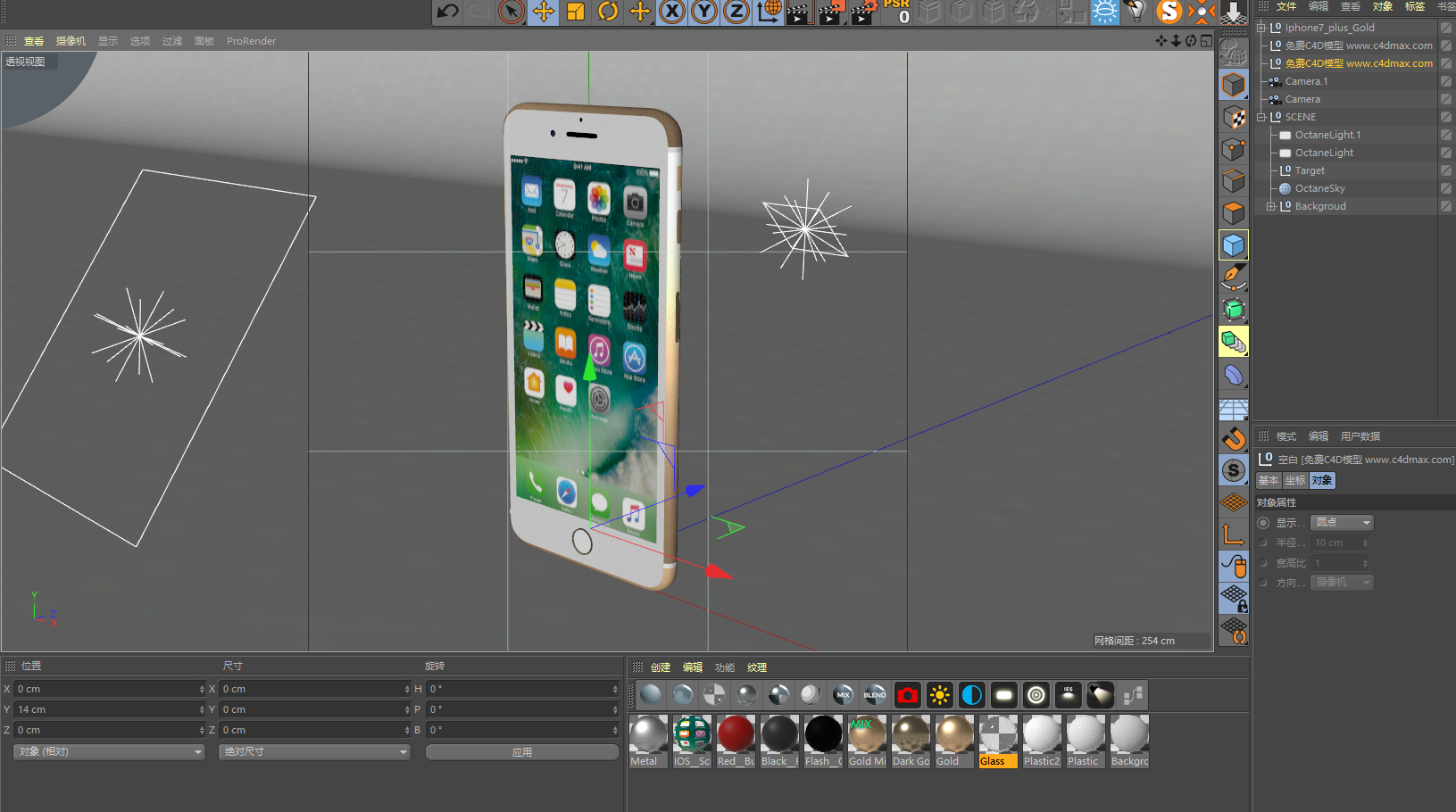Click the magnet snap icon

(x=1234, y=438)
